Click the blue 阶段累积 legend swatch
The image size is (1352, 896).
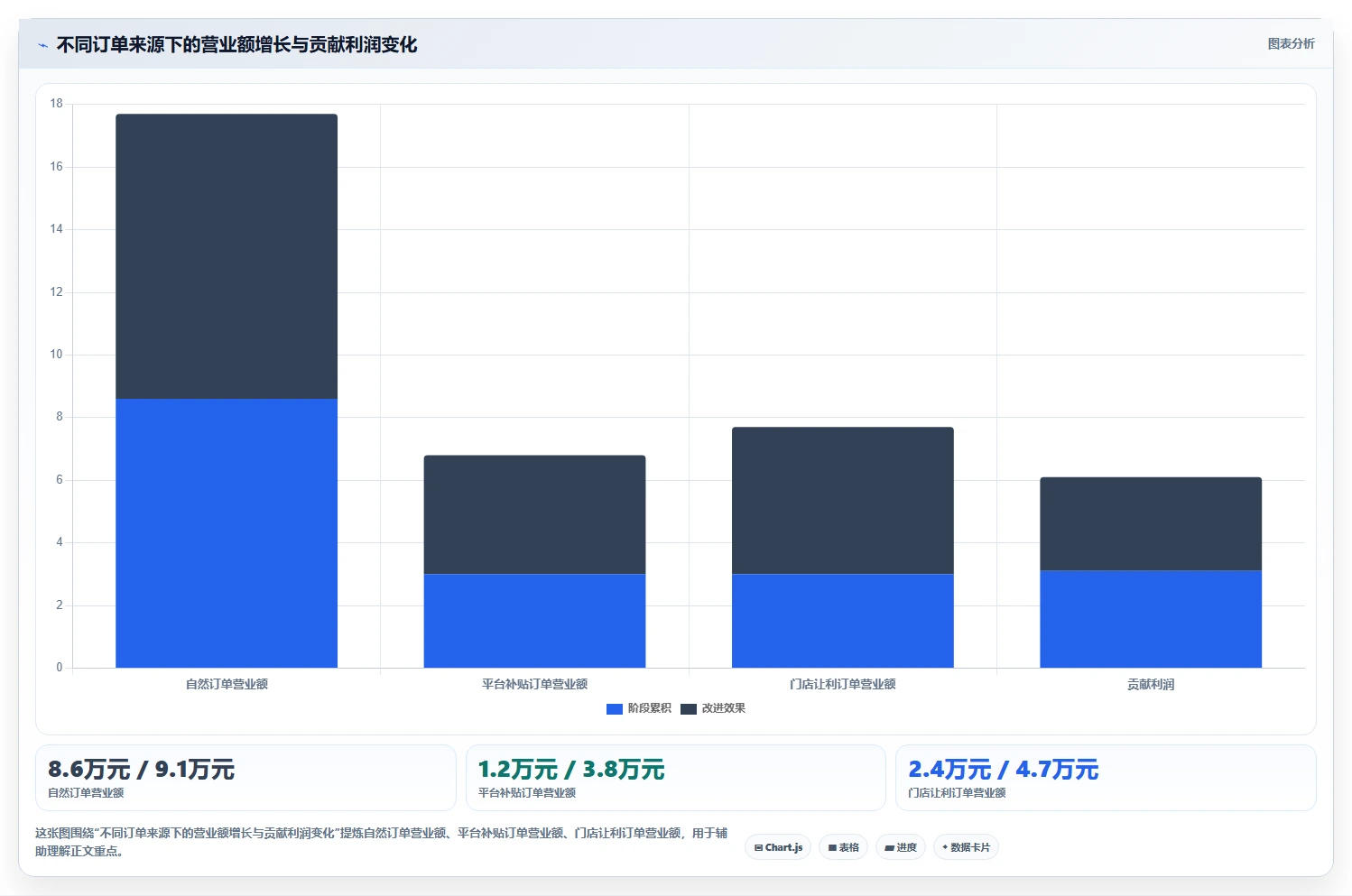click(x=615, y=709)
